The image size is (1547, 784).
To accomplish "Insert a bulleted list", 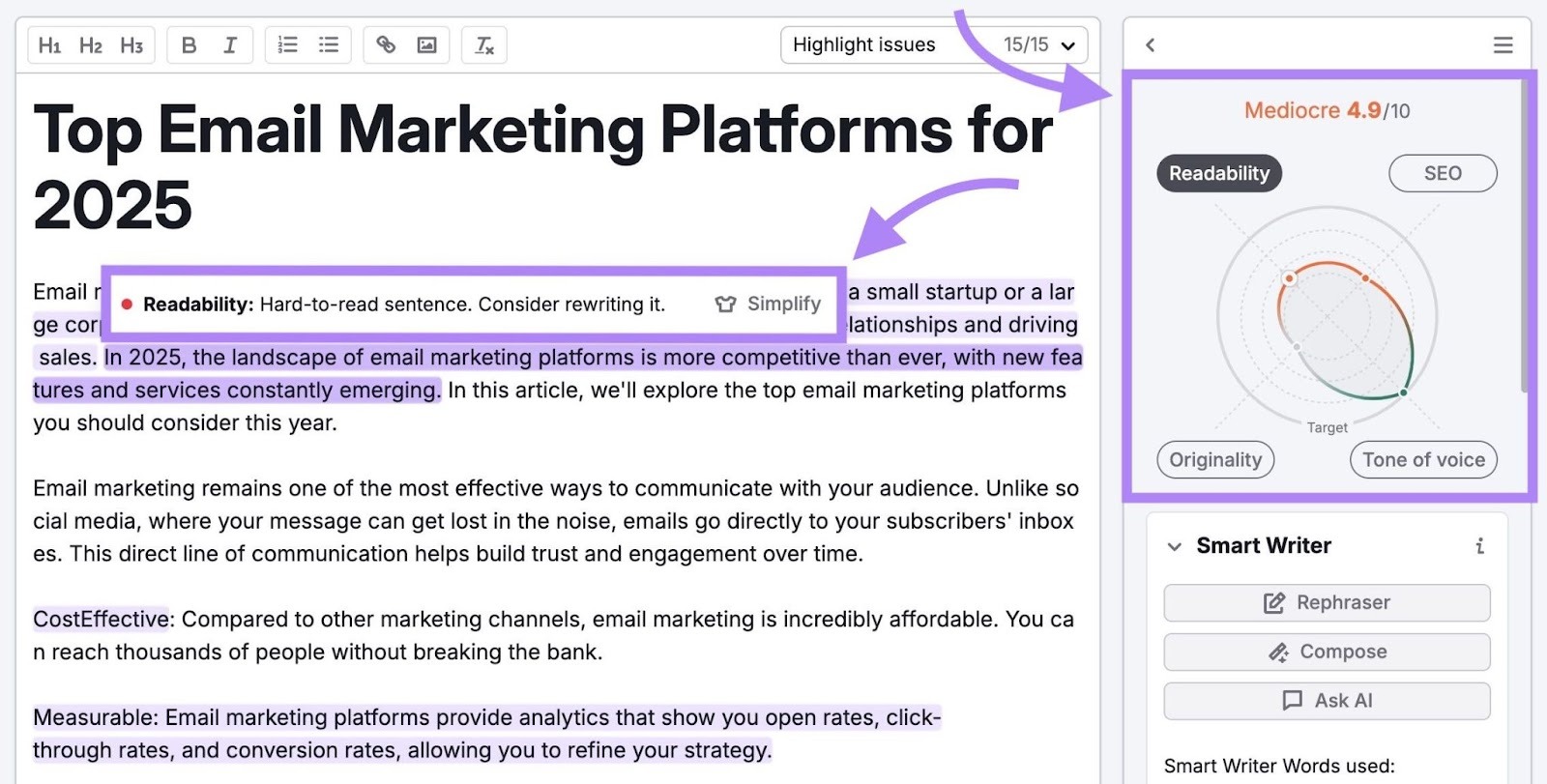I will click(329, 45).
